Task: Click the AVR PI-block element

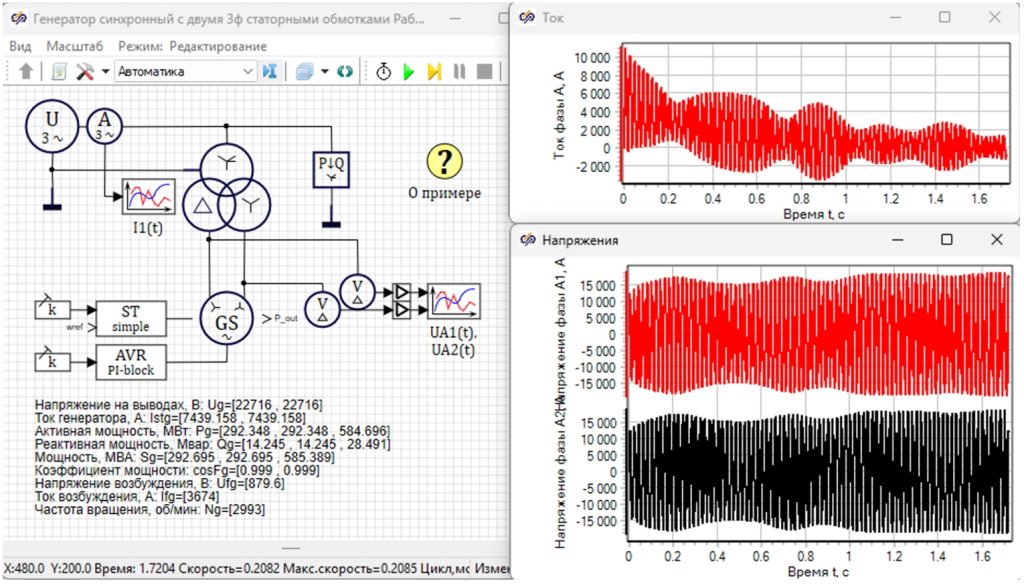Action: coord(131,362)
